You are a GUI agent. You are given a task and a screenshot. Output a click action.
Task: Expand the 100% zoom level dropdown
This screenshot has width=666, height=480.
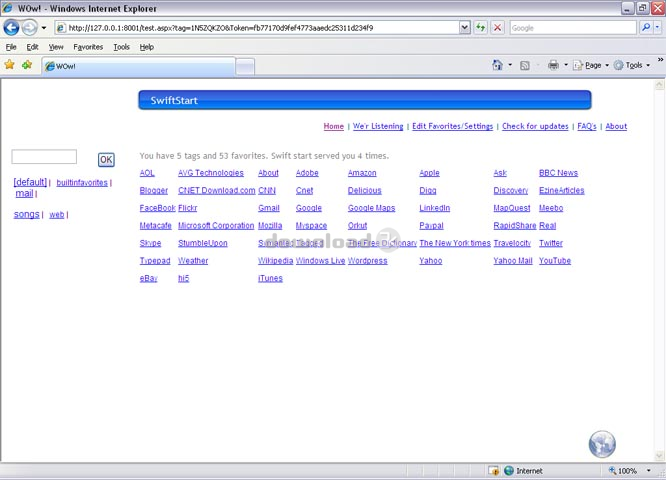648,471
